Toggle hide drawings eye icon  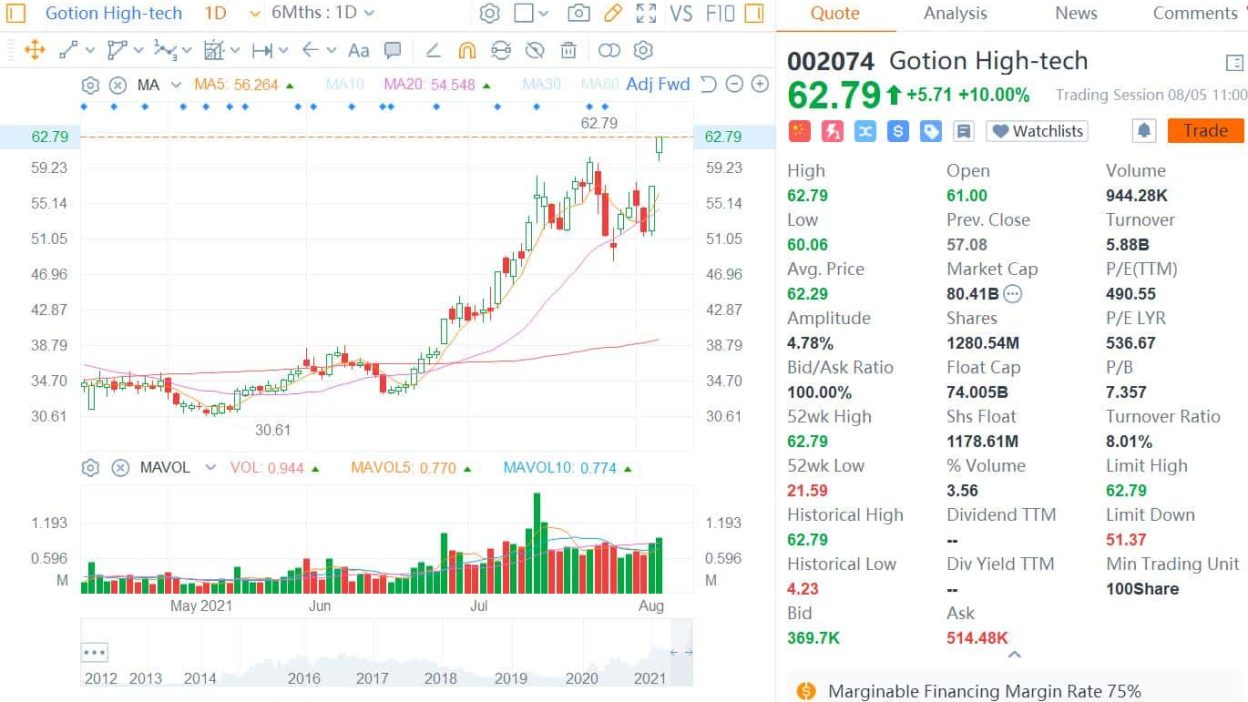coord(534,50)
